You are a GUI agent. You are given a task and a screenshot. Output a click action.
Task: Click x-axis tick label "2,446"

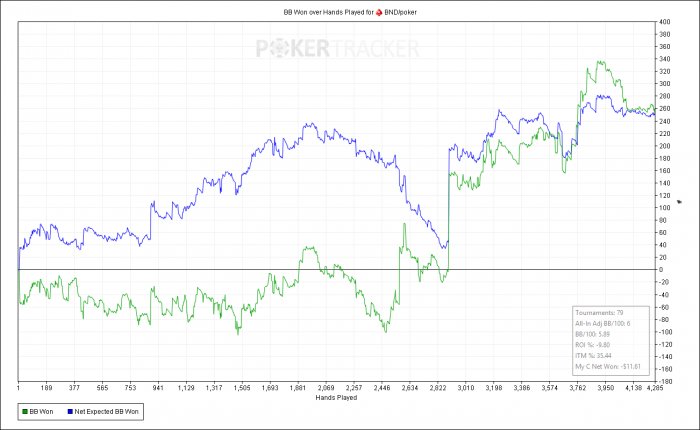pyautogui.click(x=382, y=388)
